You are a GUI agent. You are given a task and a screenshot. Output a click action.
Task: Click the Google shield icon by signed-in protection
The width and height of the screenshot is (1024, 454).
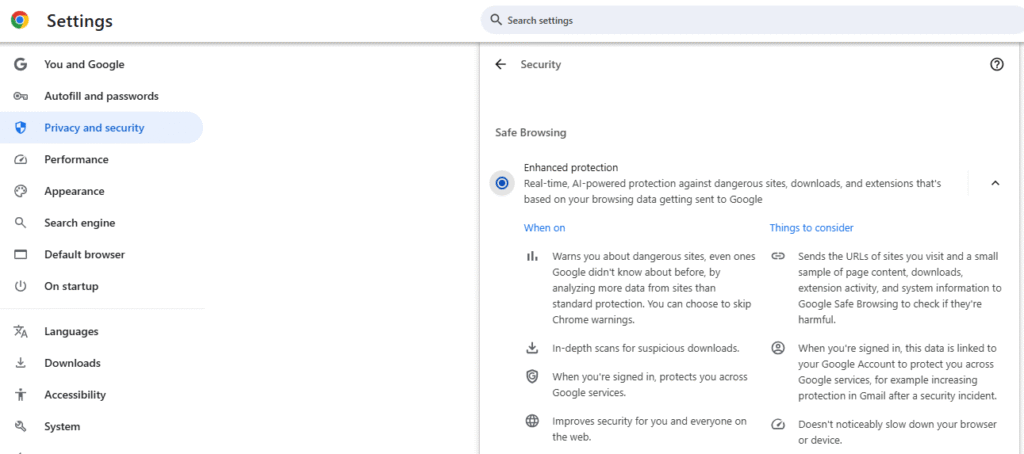tap(532, 376)
